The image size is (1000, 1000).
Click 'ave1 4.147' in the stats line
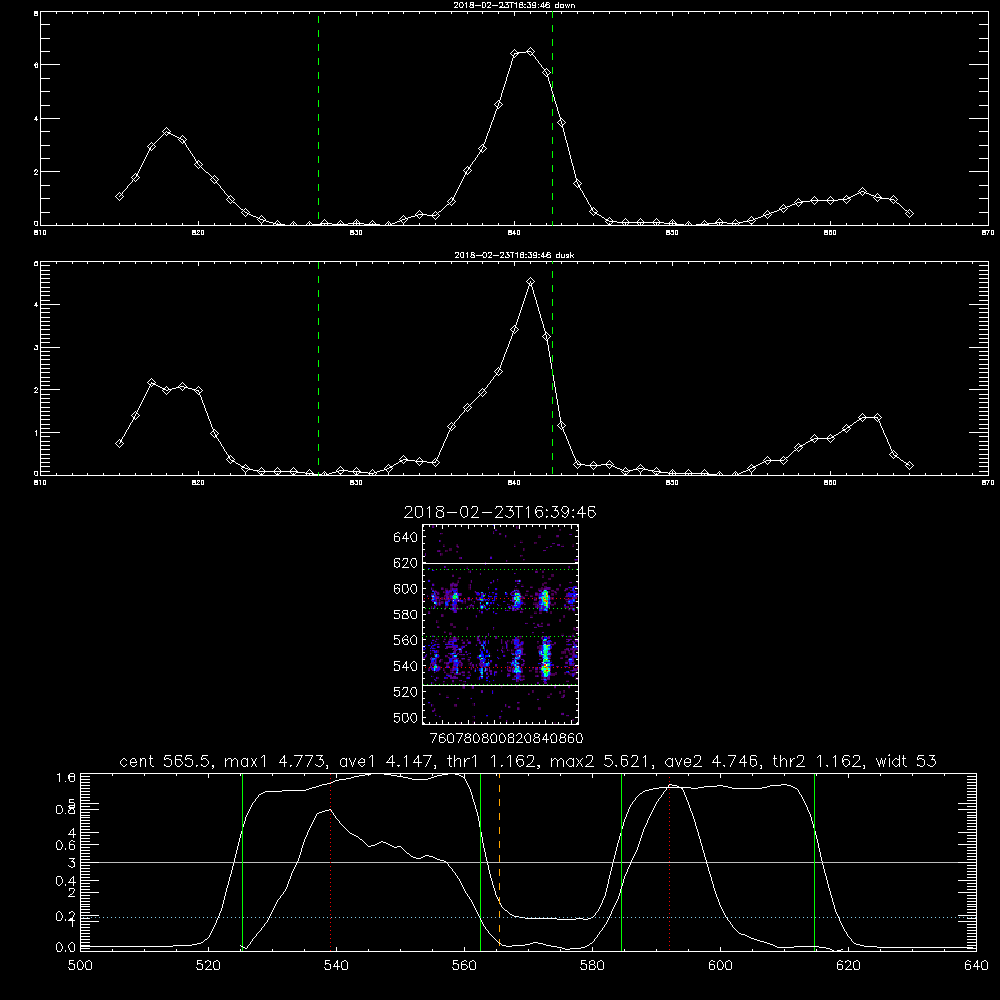[x=385, y=761]
